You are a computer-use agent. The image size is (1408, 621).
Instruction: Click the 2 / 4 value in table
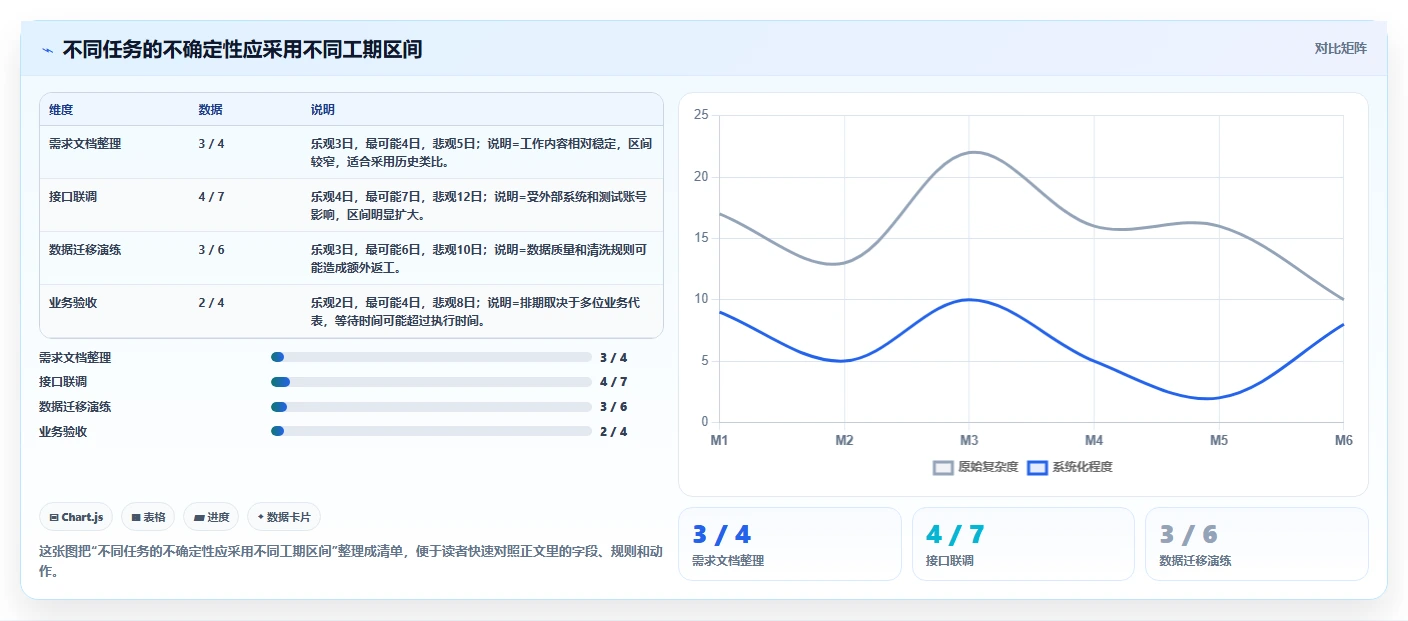point(211,303)
